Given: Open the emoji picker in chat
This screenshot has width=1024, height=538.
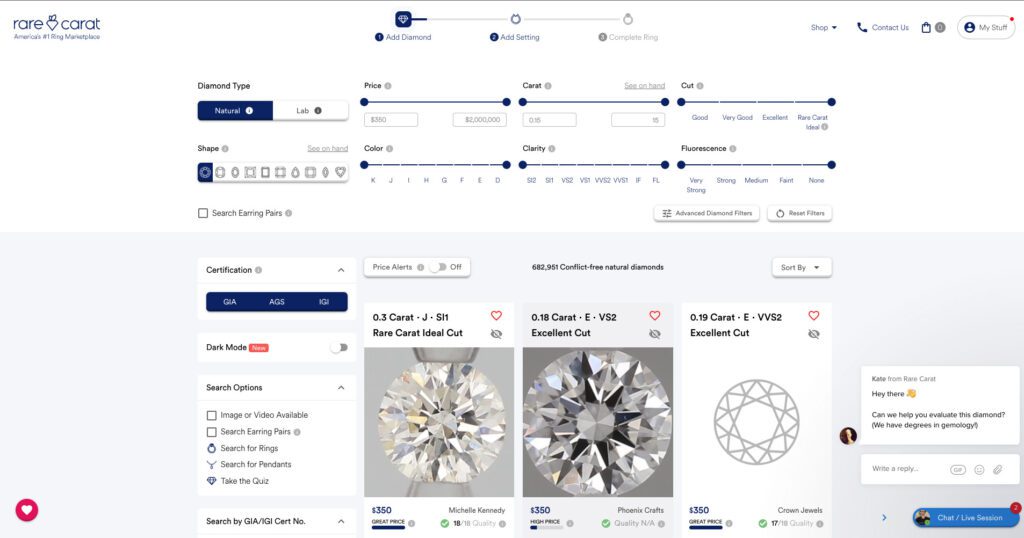Looking at the screenshot, I should click(979, 469).
